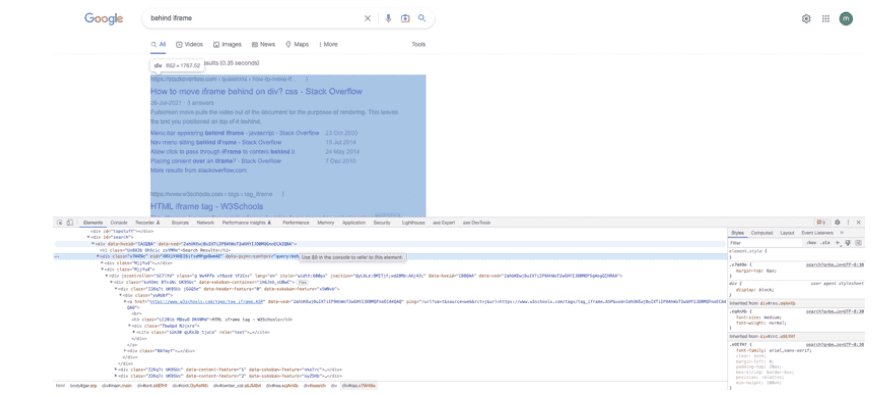This screenshot has width=895, height=397.
Task: Toggle the :hov element state panel
Action: [x=811, y=243]
